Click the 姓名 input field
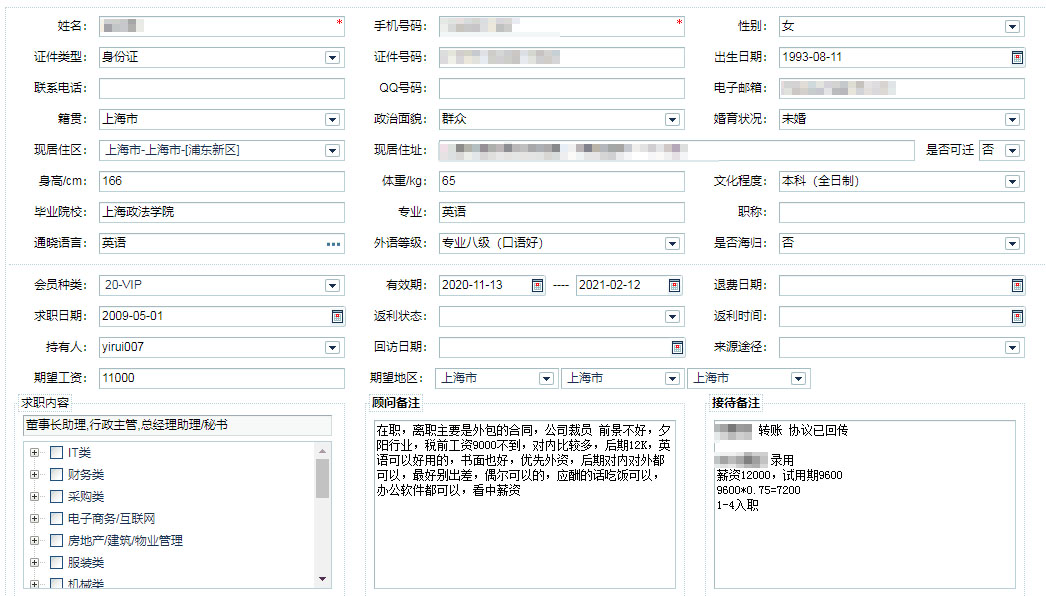 [221, 26]
